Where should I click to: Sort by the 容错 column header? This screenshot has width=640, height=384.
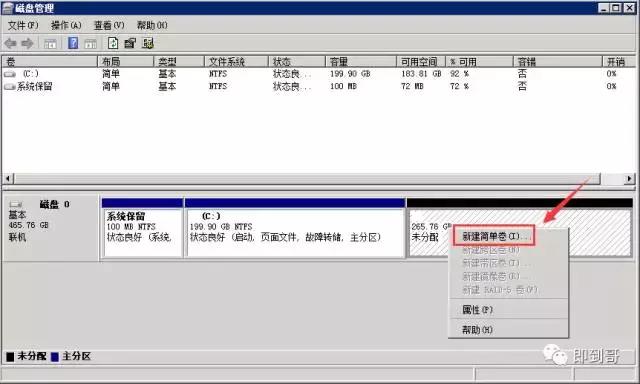click(558, 62)
